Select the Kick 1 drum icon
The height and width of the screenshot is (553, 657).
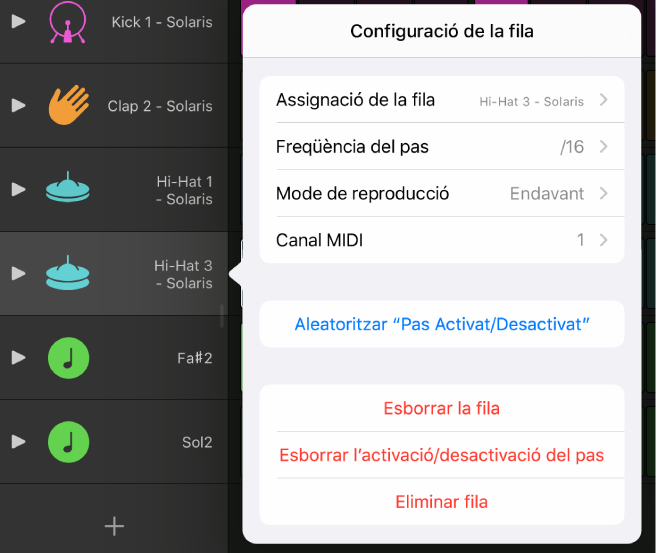67,22
